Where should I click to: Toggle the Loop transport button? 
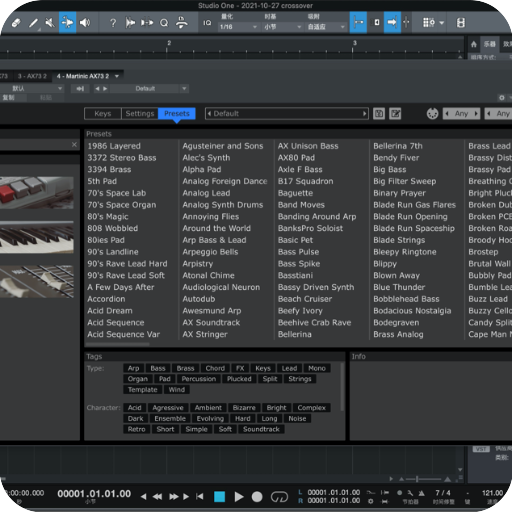[279, 497]
